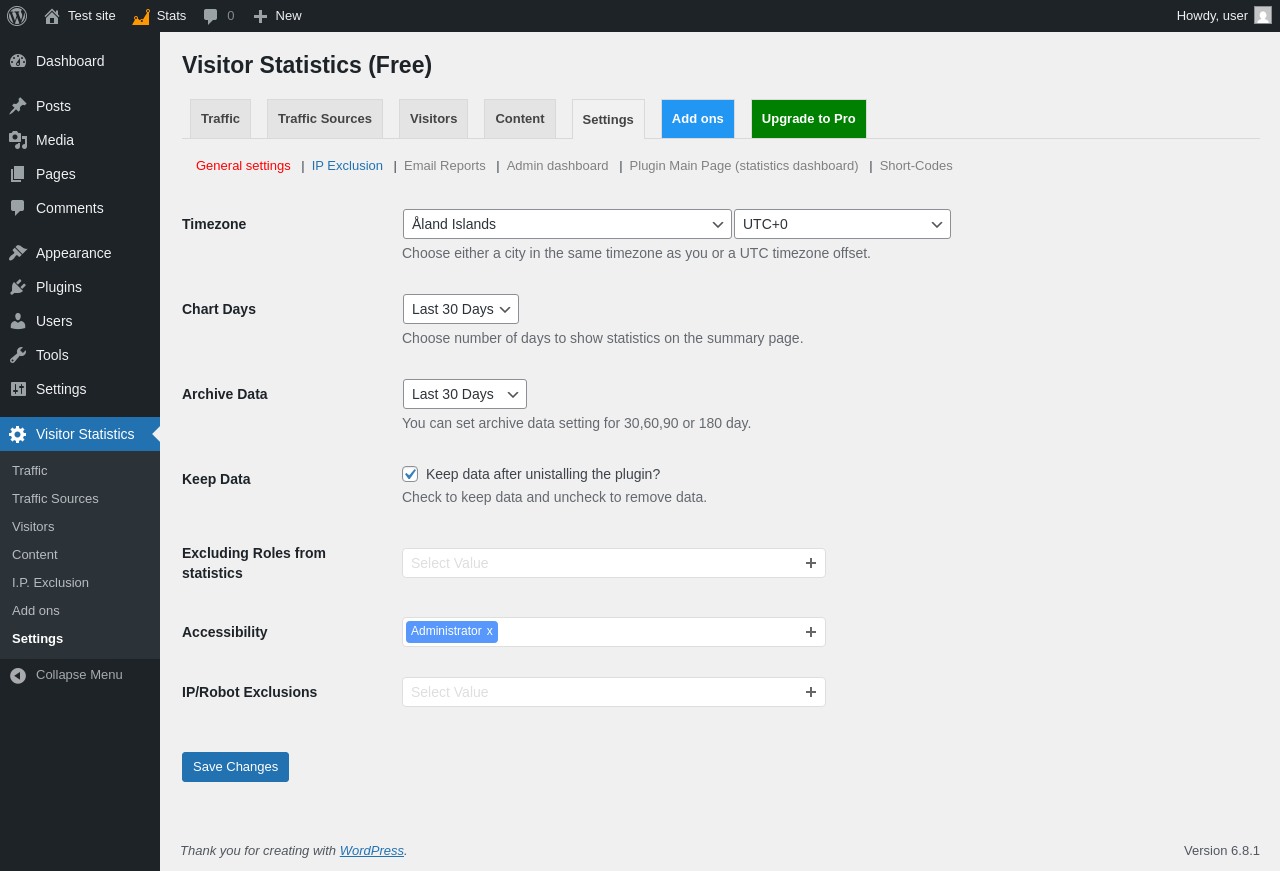Expand the Chart Days dropdown
This screenshot has width=1280, height=871.
pyautogui.click(x=461, y=309)
